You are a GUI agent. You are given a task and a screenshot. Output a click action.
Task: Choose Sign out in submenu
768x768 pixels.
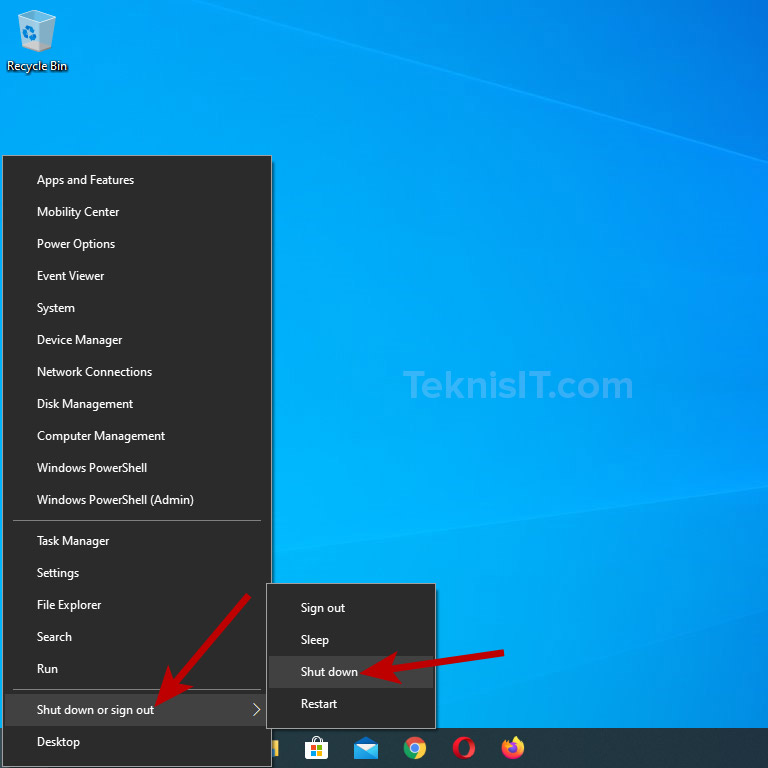point(351,608)
